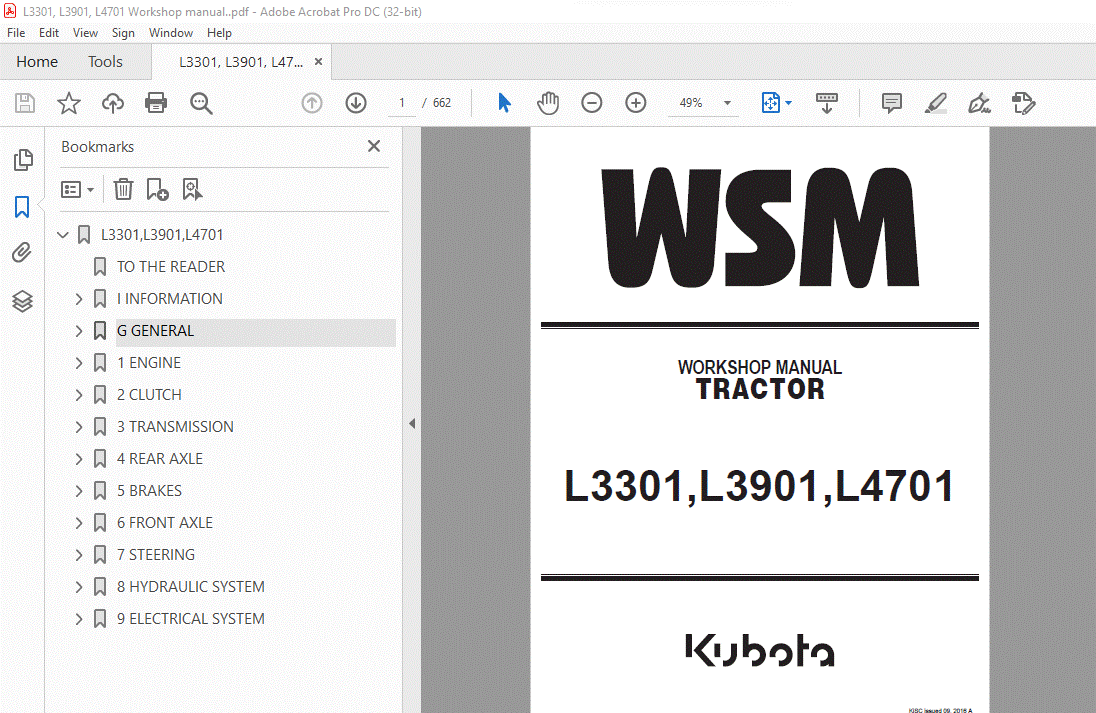Expand the 1 ENGINE bookmark
Viewport: 1096px width, 713px height.
(x=79, y=363)
